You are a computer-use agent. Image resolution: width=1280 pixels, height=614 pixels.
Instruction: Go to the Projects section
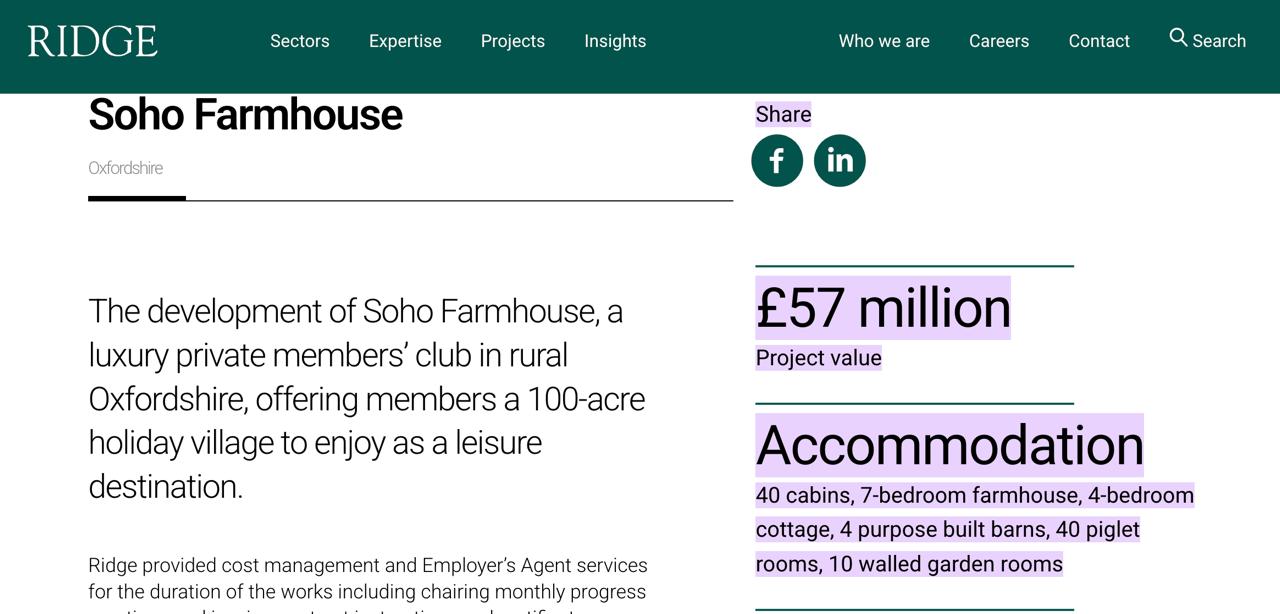pos(513,41)
